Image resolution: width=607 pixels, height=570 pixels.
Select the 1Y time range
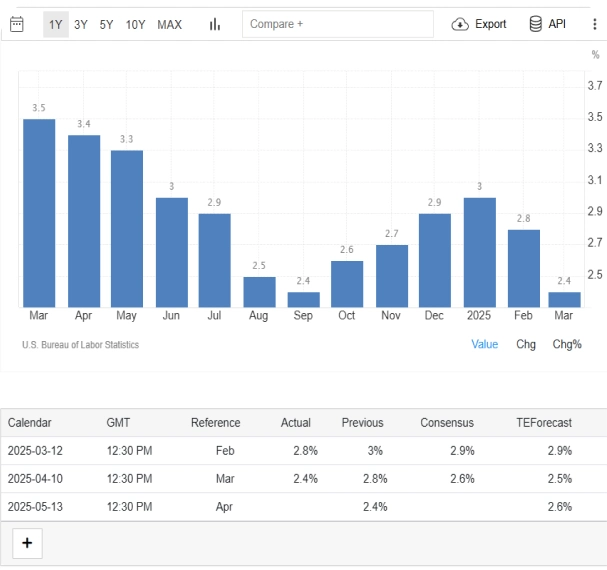pos(56,24)
